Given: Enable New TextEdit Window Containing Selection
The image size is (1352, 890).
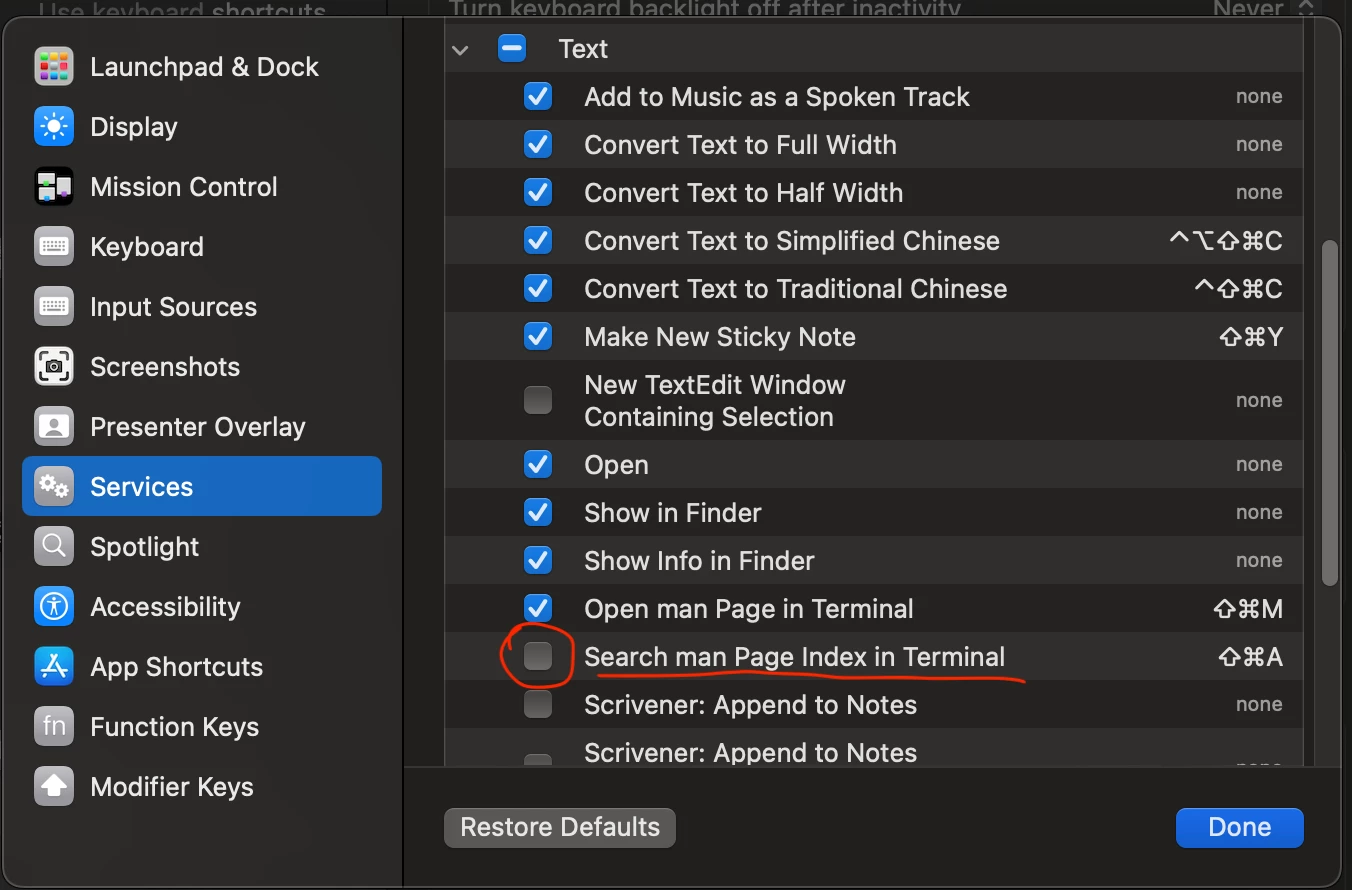Looking at the screenshot, I should click(x=538, y=400).
